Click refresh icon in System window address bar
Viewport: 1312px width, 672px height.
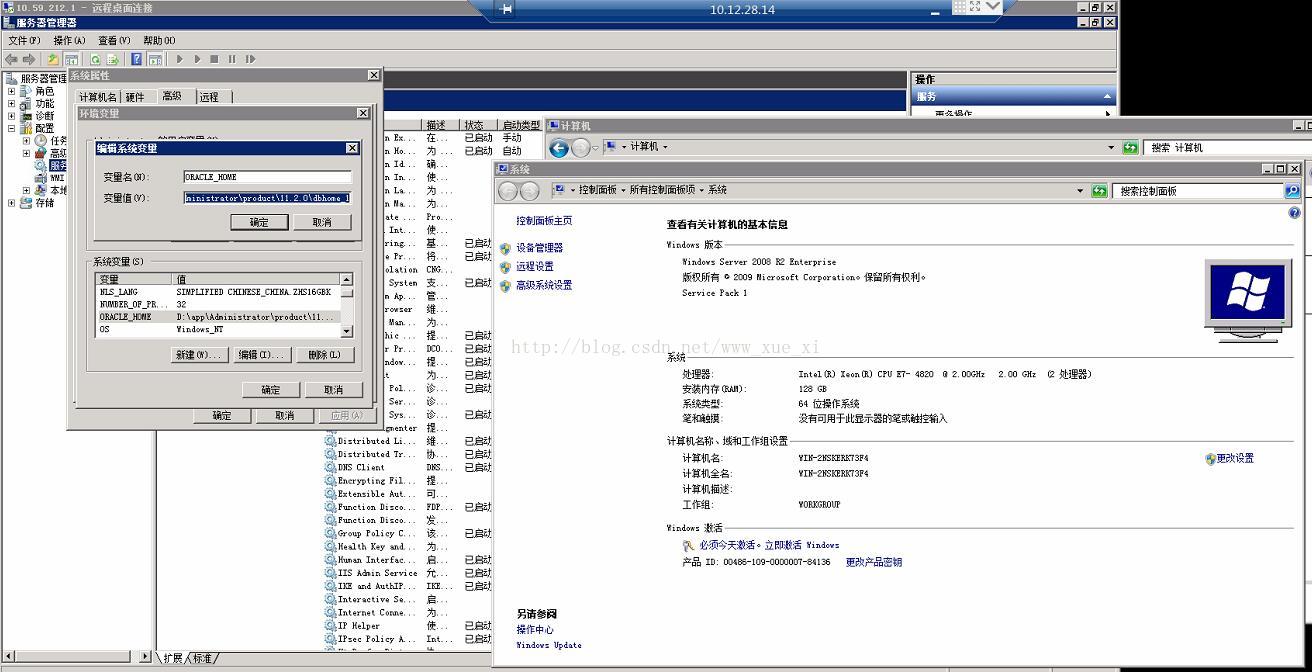coord(1099,190)
